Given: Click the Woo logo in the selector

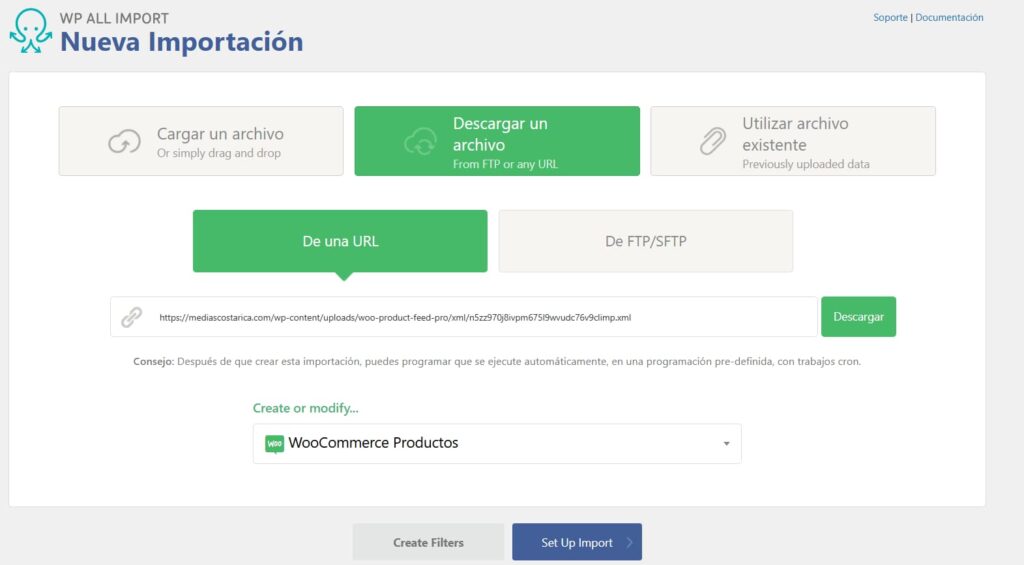Looking at the screenshot, I should (274, 443).
